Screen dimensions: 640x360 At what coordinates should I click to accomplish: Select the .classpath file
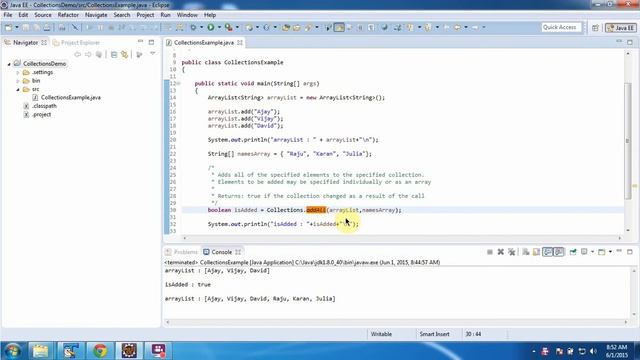coord(40,106)
